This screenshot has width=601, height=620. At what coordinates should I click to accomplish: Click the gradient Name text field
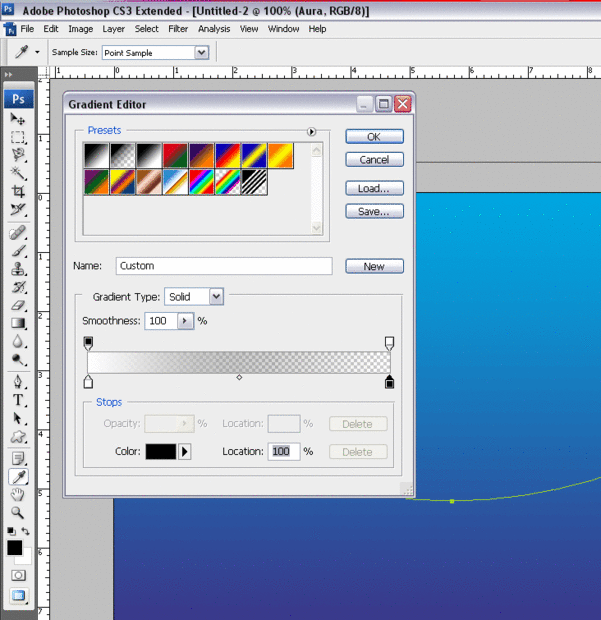pyautogui.click(x=223, y=266)
